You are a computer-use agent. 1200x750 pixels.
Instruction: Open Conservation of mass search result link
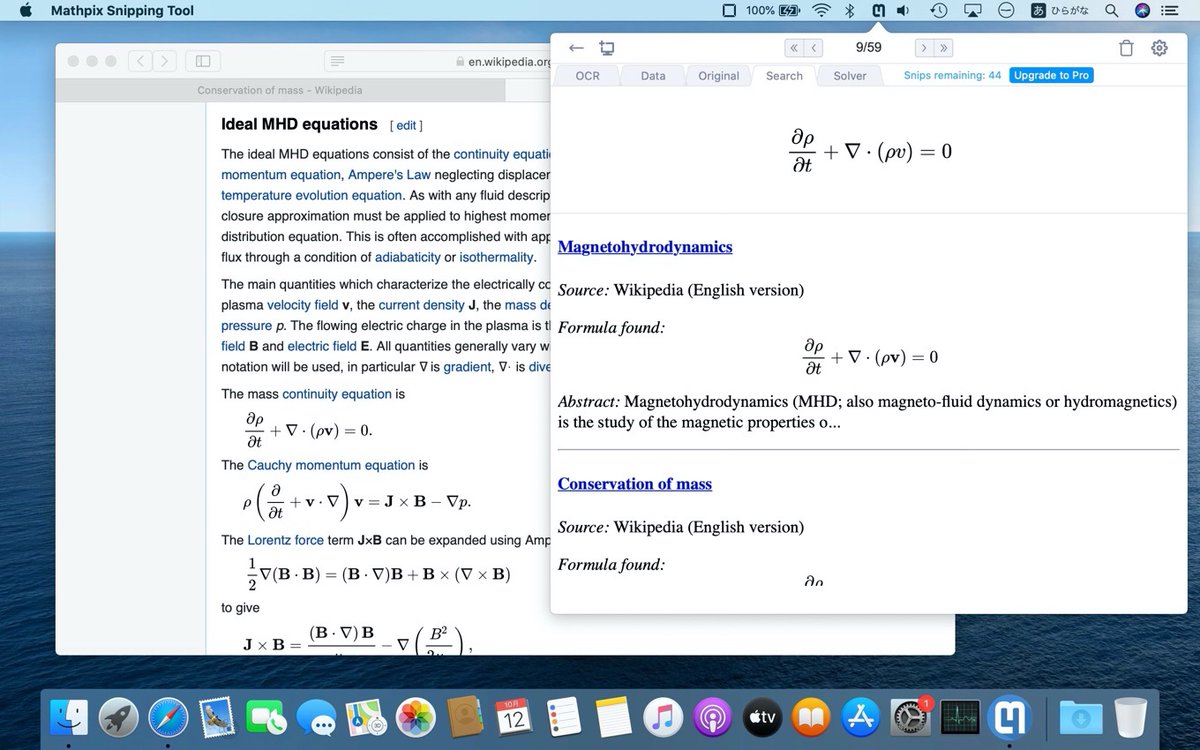click(x=635, y=484)
